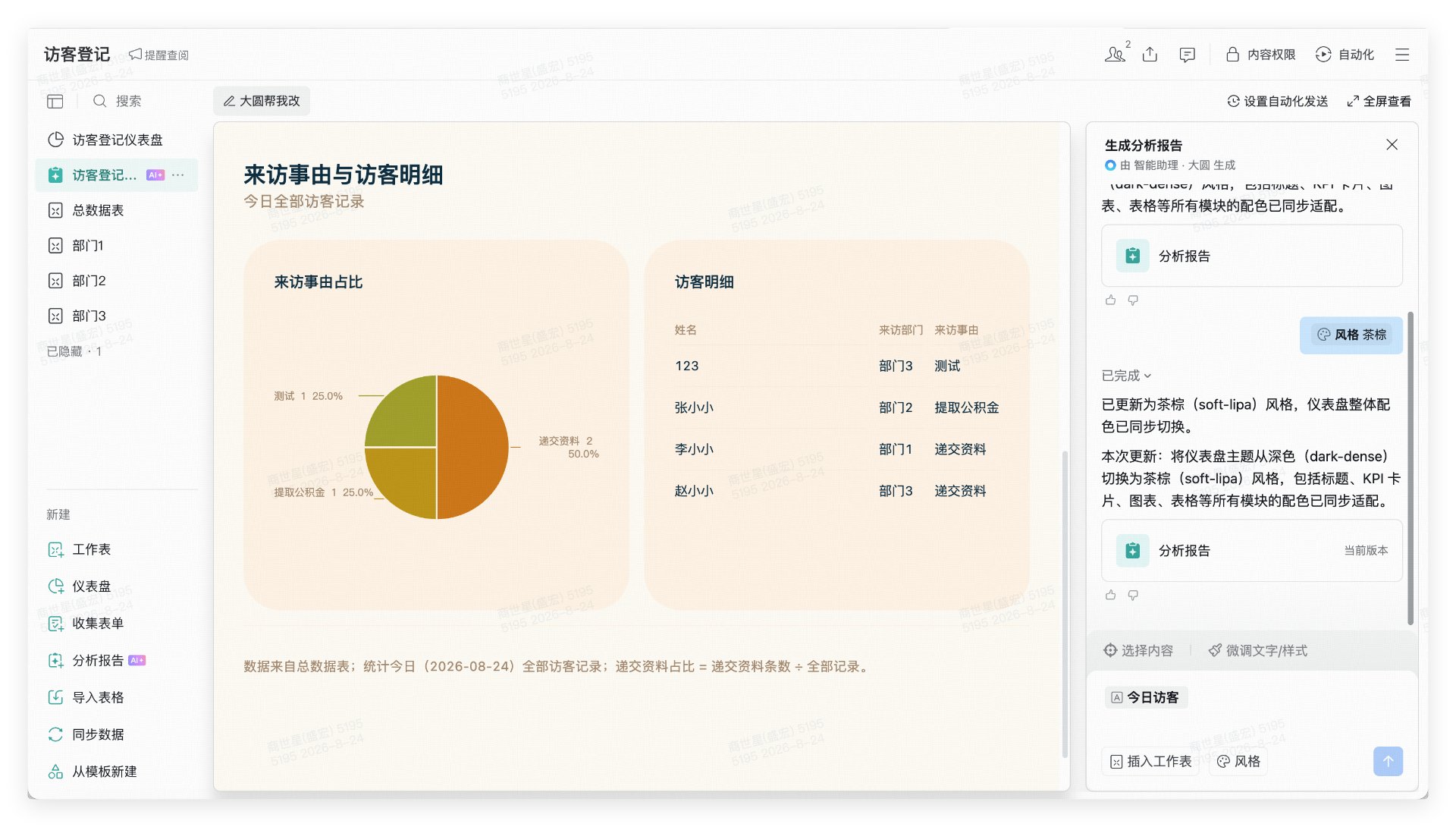The image size is (1456, 827).
Task: Click 提醒查阅 reminder link
Action: [x=158, y=55]
